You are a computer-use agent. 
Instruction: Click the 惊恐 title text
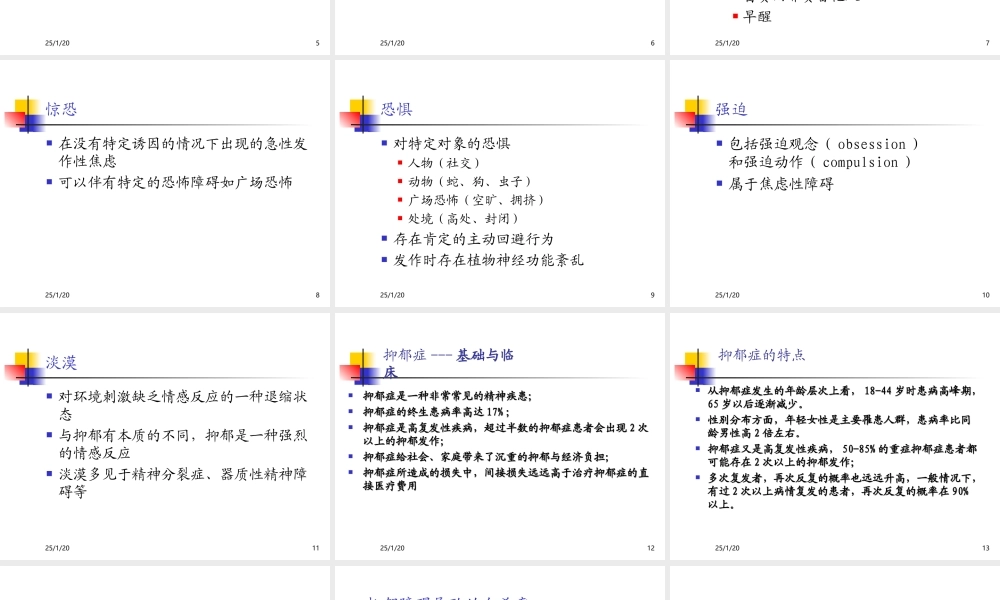point(61,109)
